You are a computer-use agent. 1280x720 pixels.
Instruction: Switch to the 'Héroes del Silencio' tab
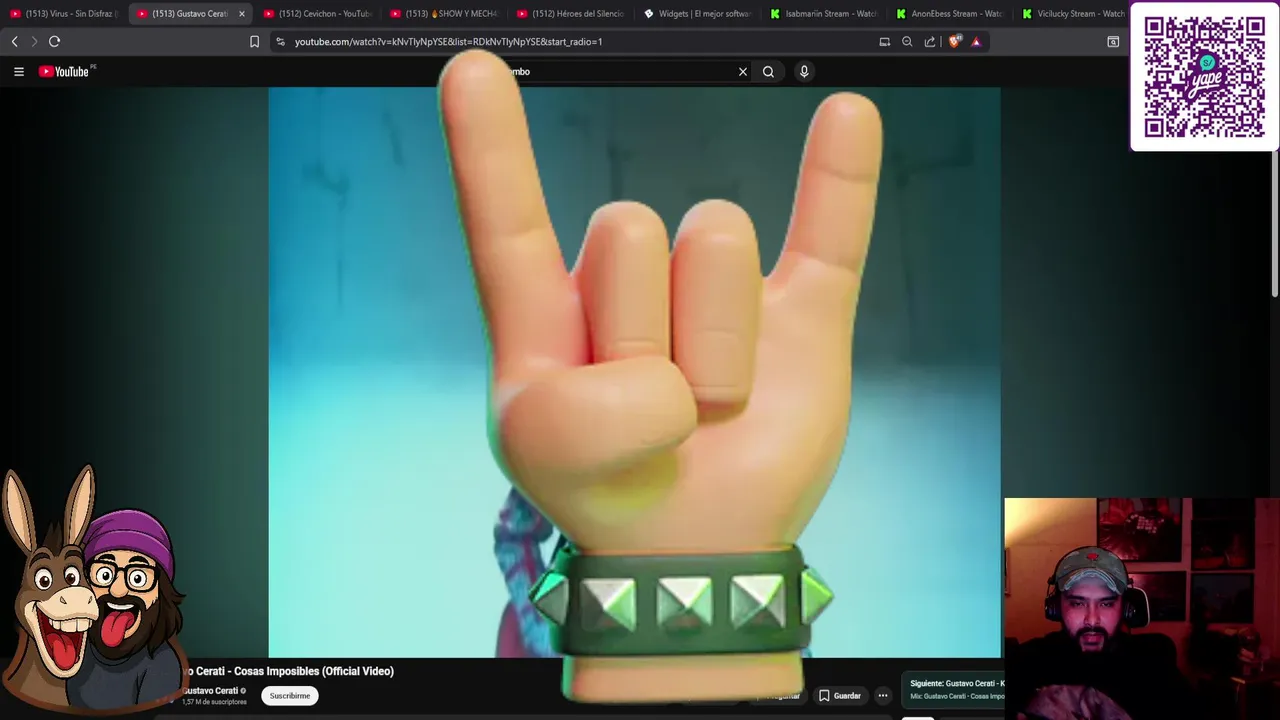pyautogui.click(x=570, y=14)
